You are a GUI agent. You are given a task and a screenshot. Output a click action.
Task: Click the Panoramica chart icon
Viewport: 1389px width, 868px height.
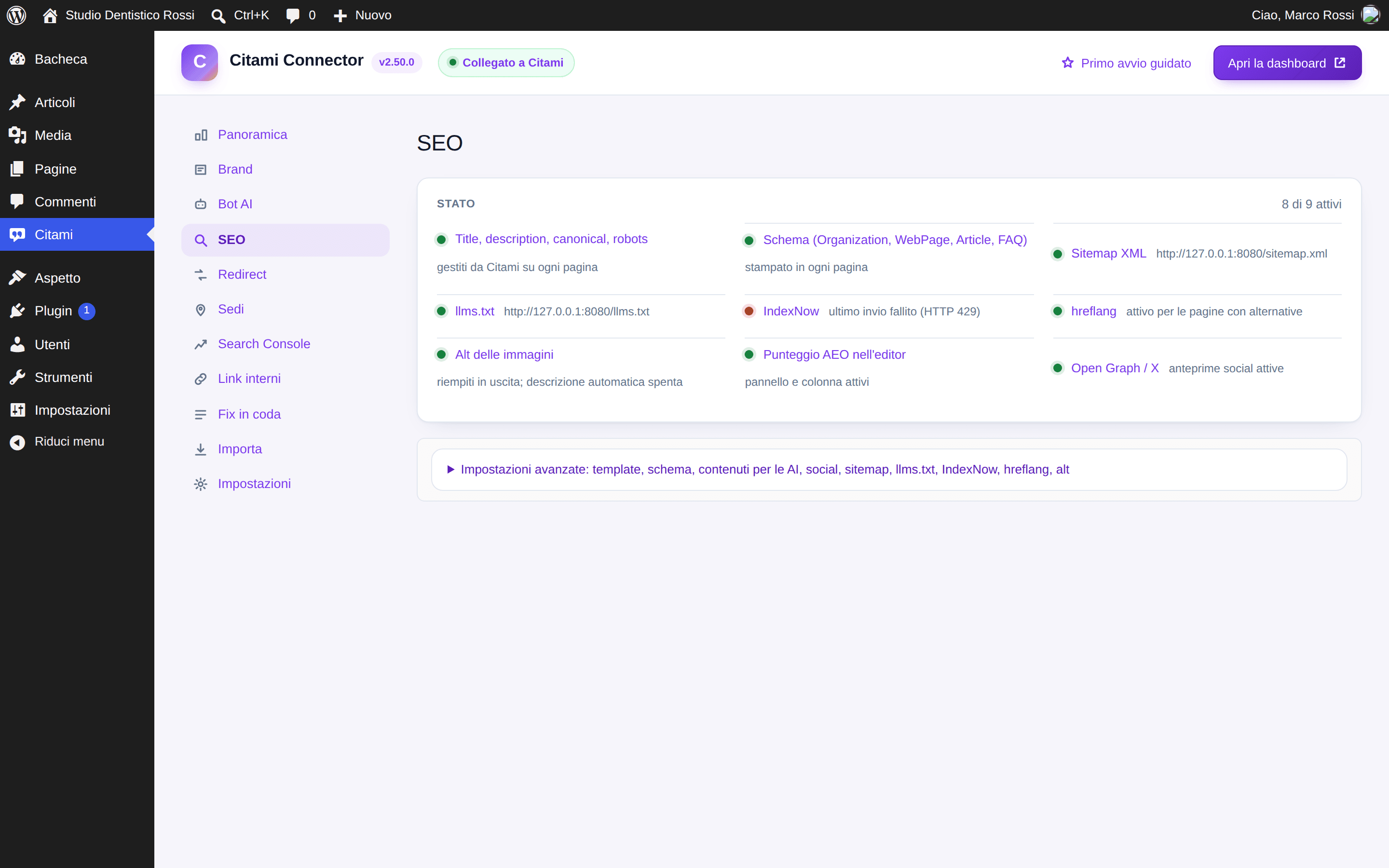pyautogui.click(x=201, y=135)
